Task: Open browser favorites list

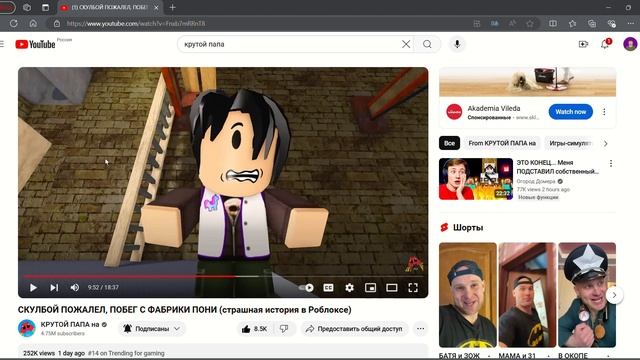Action: tap(572, 24)
